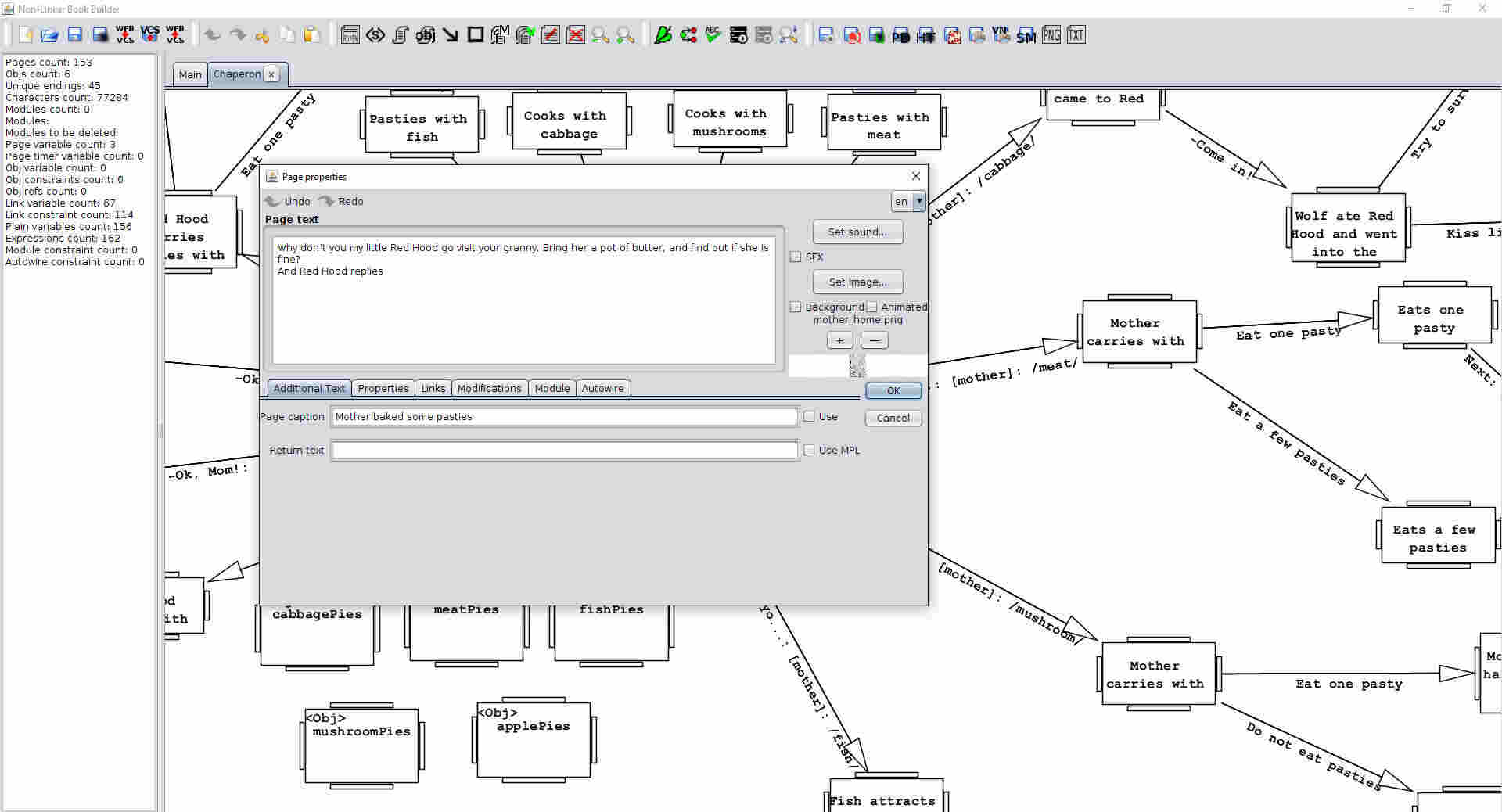1502x812 pixels.
Task: Click the scissors Cut icon
Action: click(262, 34)
